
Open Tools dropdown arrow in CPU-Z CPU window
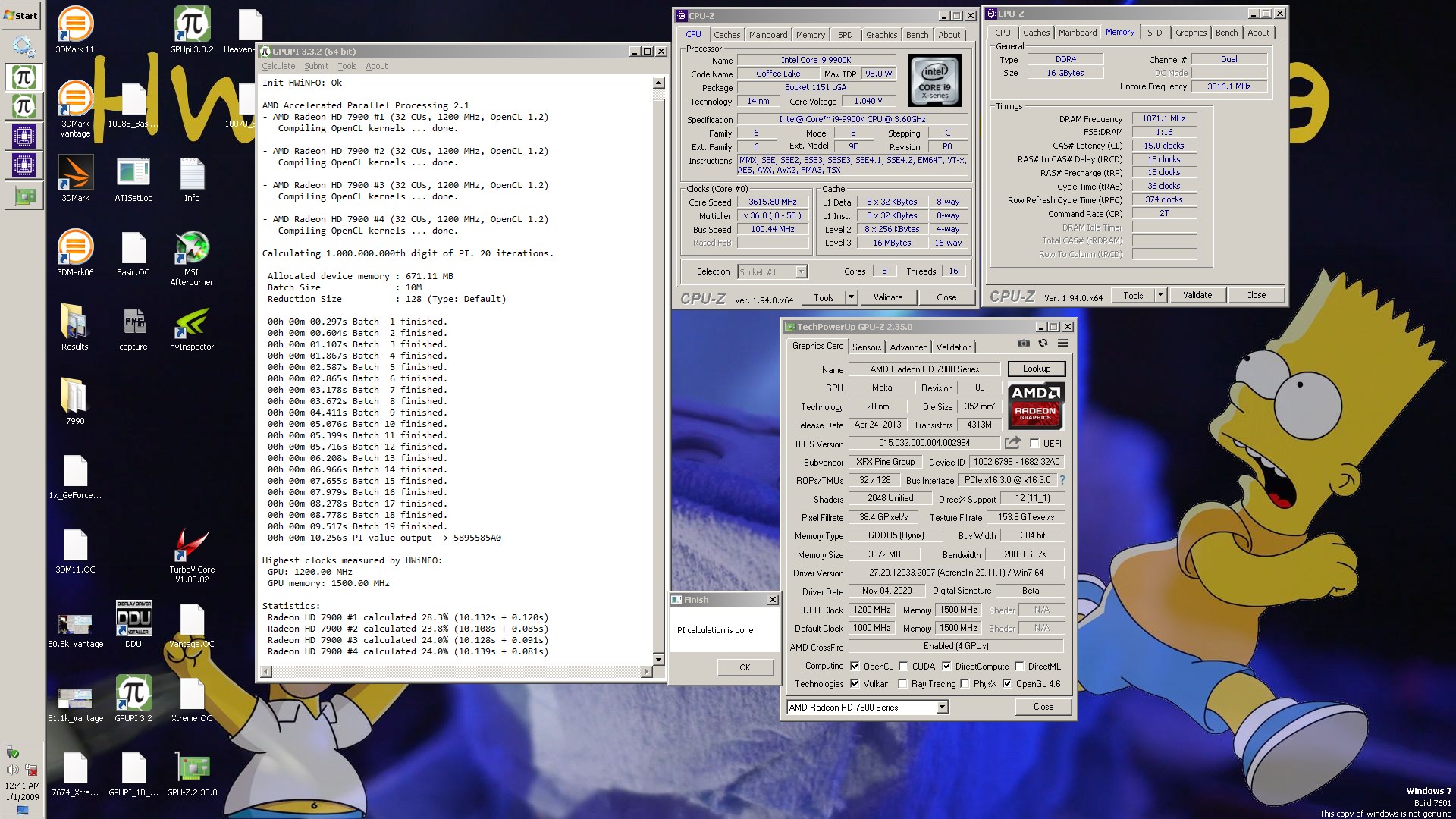pos(851,297)
